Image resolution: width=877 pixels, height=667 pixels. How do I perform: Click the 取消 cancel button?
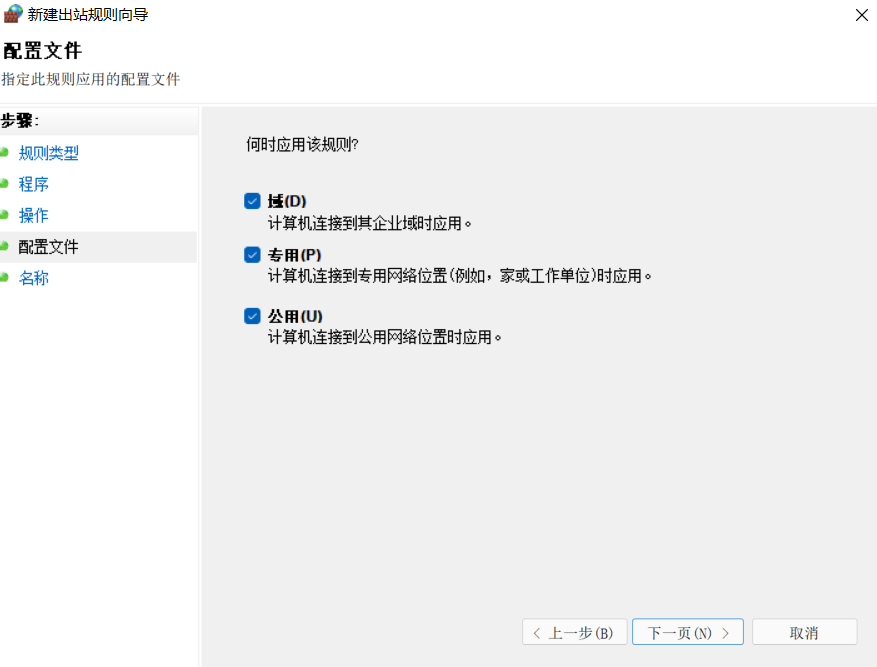click(x=804, y=632)
